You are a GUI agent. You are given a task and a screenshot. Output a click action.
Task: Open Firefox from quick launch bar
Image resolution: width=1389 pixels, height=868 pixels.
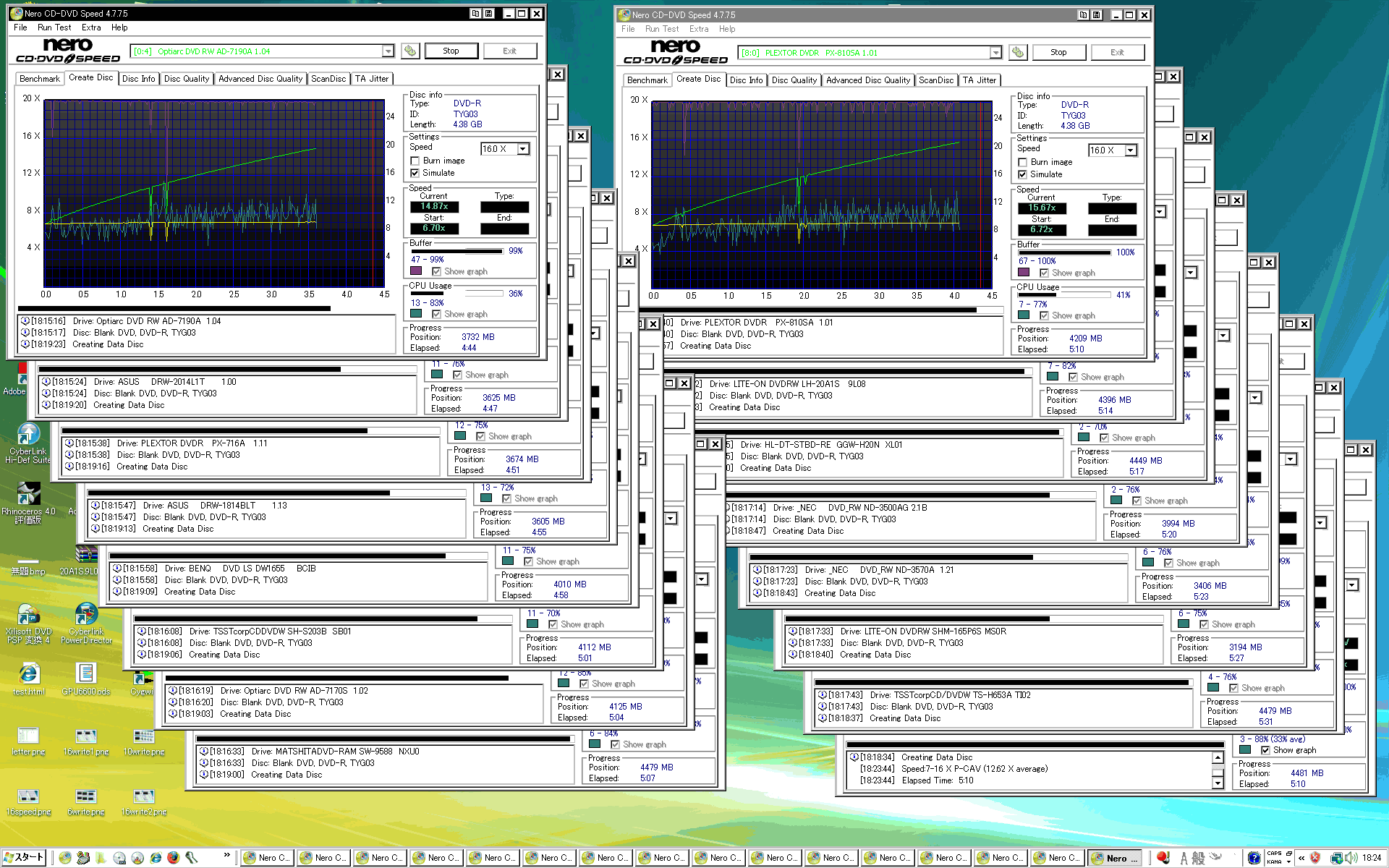tap(173, 858)
